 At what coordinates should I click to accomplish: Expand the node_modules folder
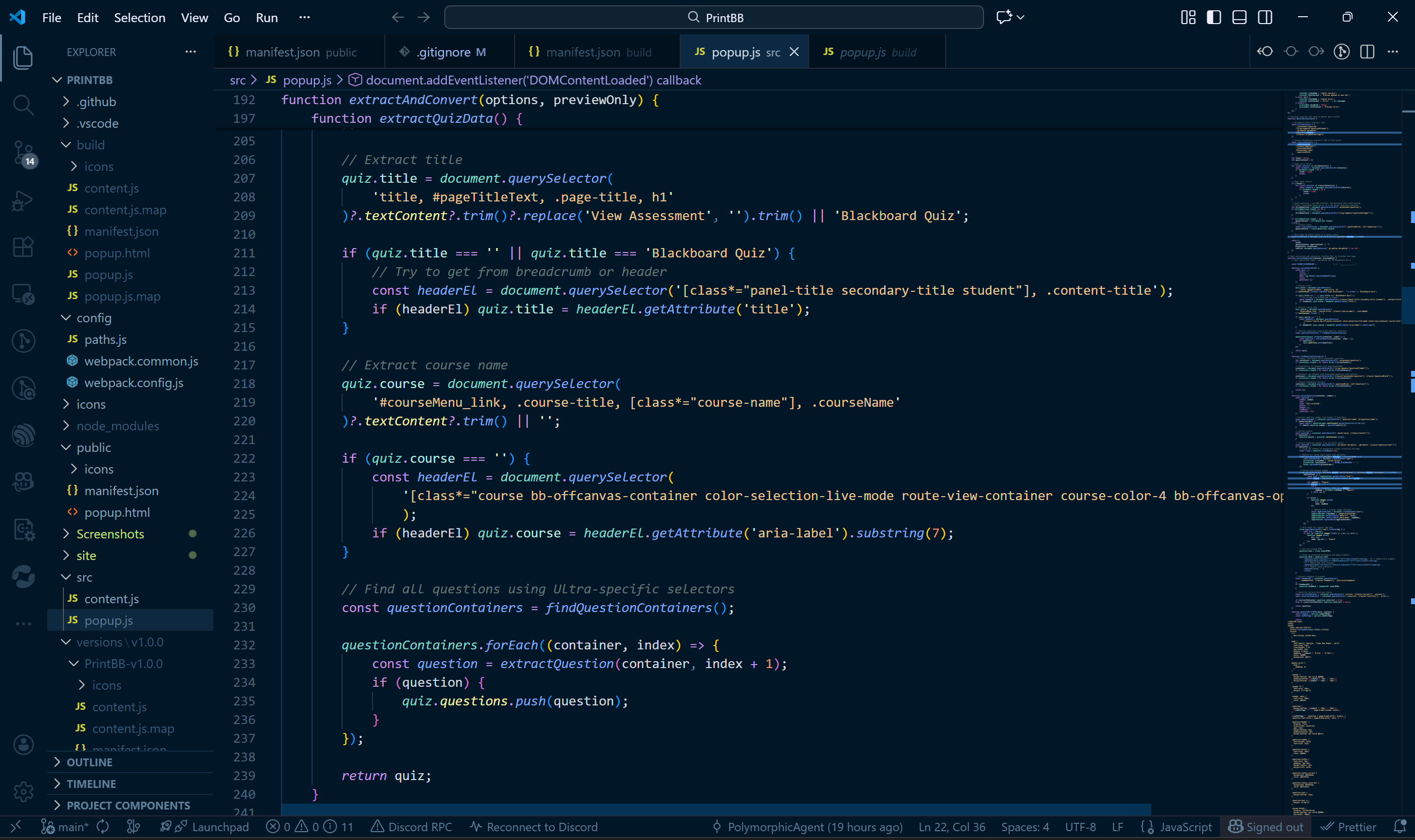[118, 426]
